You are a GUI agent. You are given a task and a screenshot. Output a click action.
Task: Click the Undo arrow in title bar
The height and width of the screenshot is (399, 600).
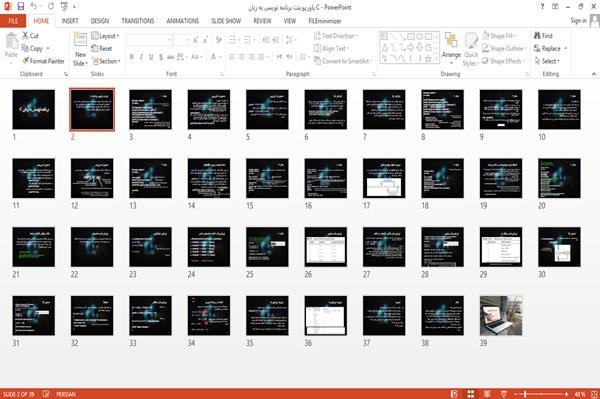coord(34,7)
